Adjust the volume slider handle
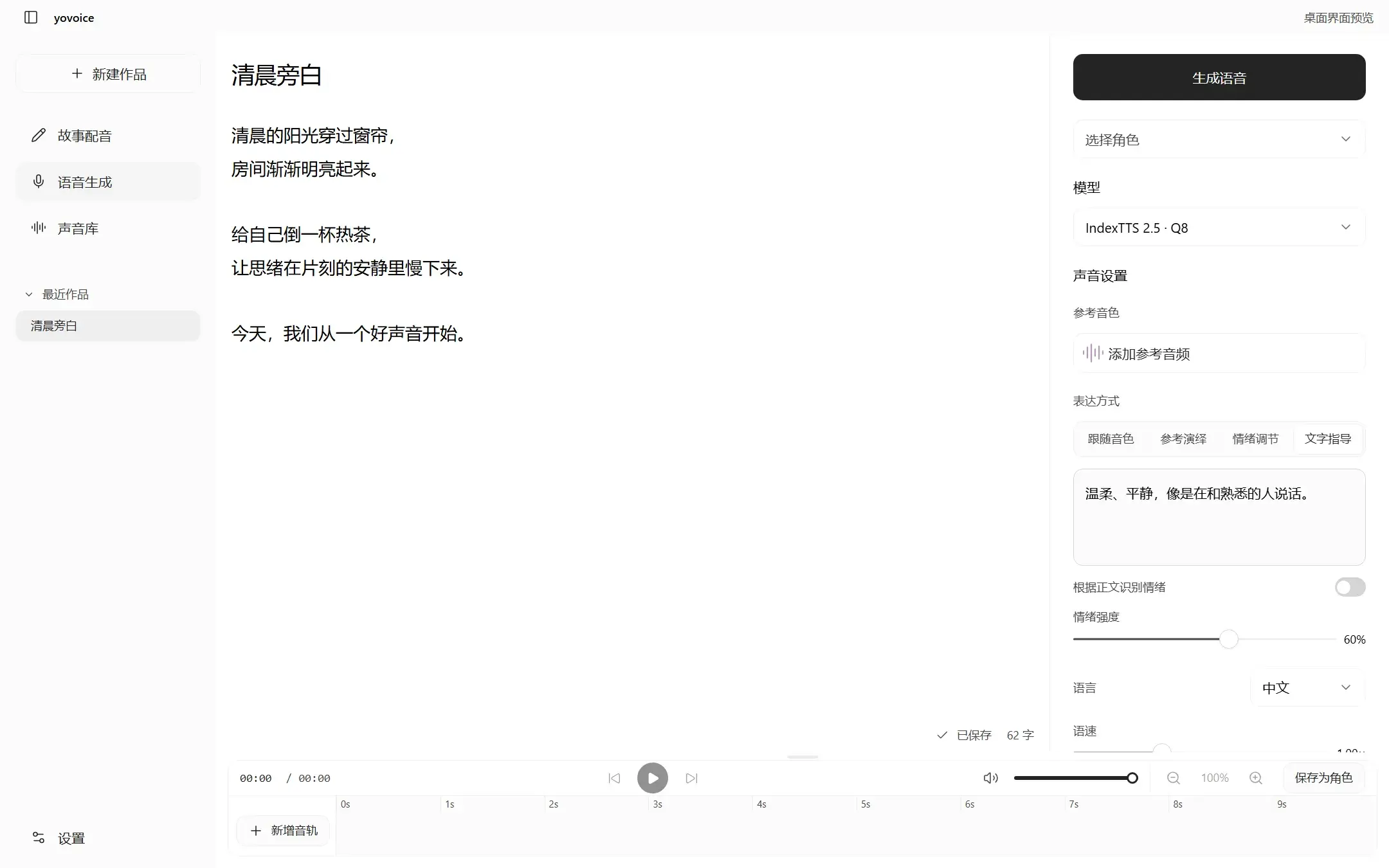 pos(1132,778)
